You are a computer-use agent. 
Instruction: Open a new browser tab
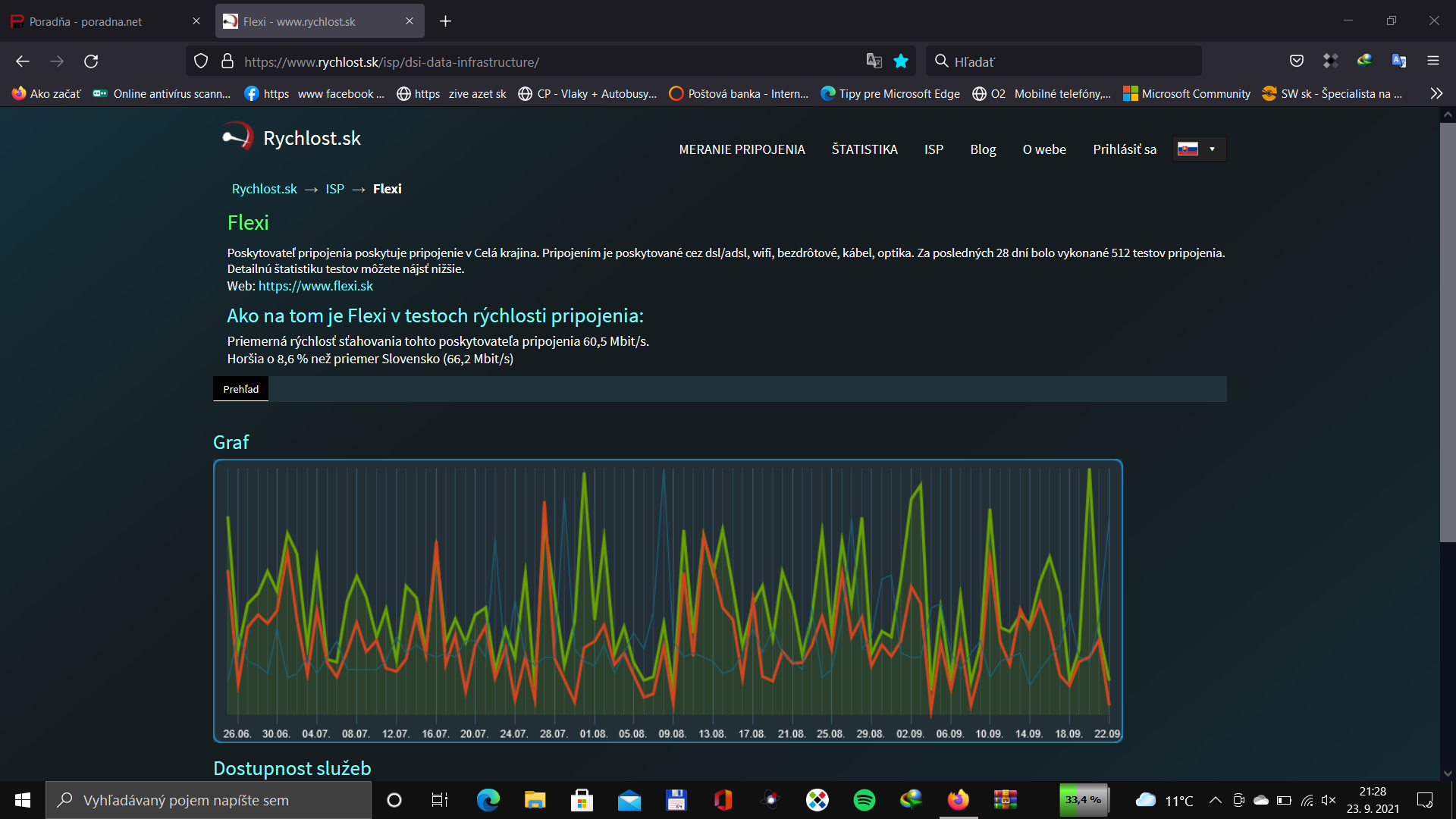pyautogui.click(x=445, y=21)
